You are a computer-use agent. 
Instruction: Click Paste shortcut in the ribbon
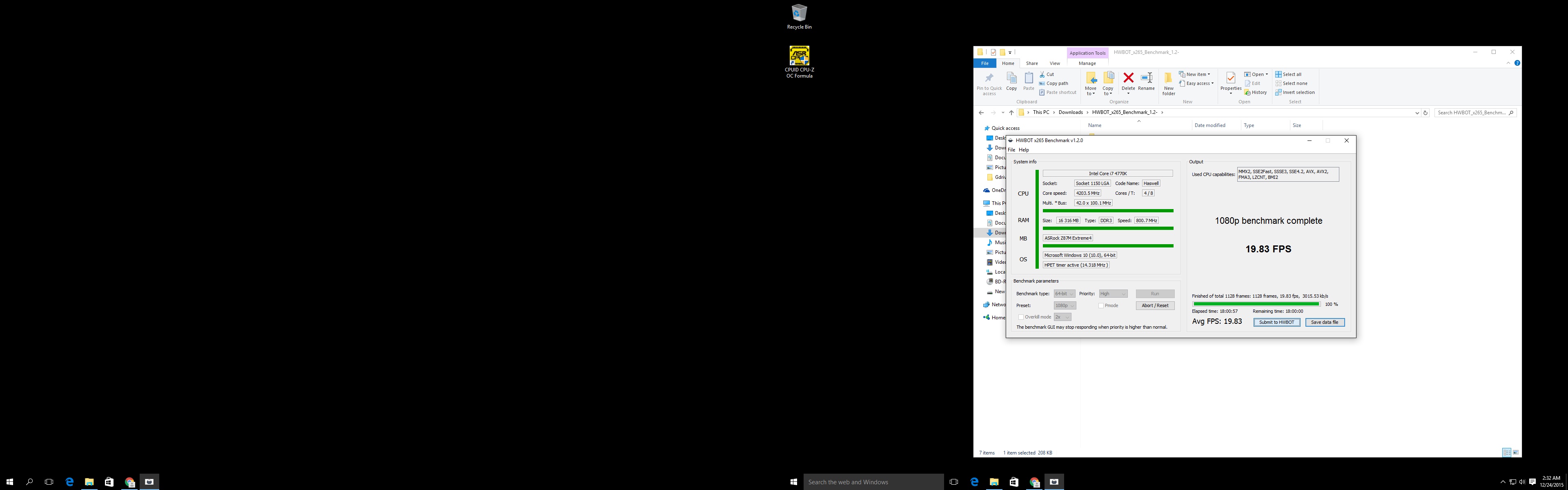tap(1057, 93)
